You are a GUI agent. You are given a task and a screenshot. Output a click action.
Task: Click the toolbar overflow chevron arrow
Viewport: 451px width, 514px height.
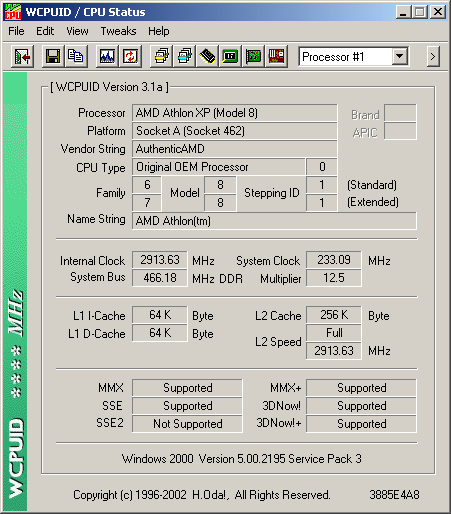433,57
